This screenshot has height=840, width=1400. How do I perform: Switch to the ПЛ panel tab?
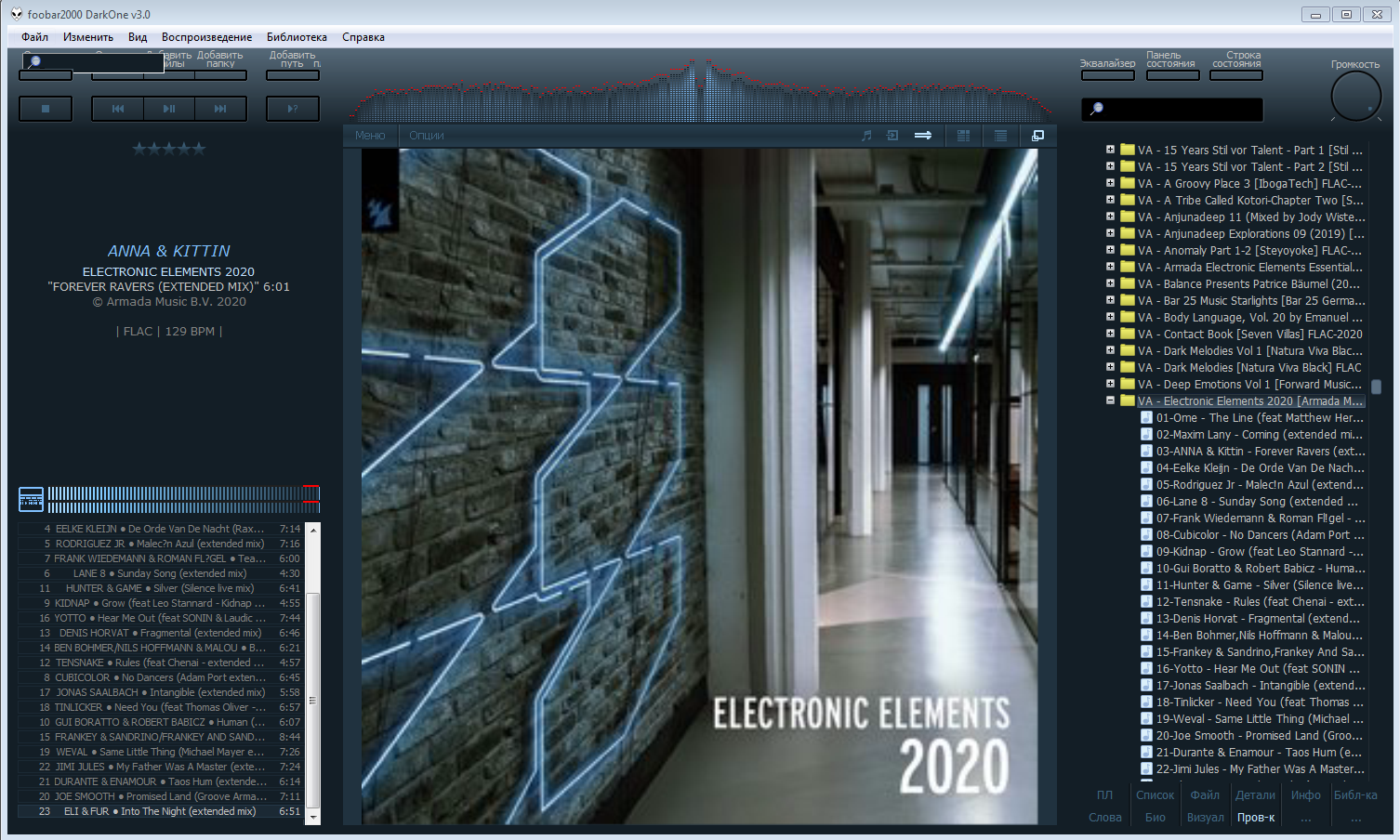tap(1104, 795)
